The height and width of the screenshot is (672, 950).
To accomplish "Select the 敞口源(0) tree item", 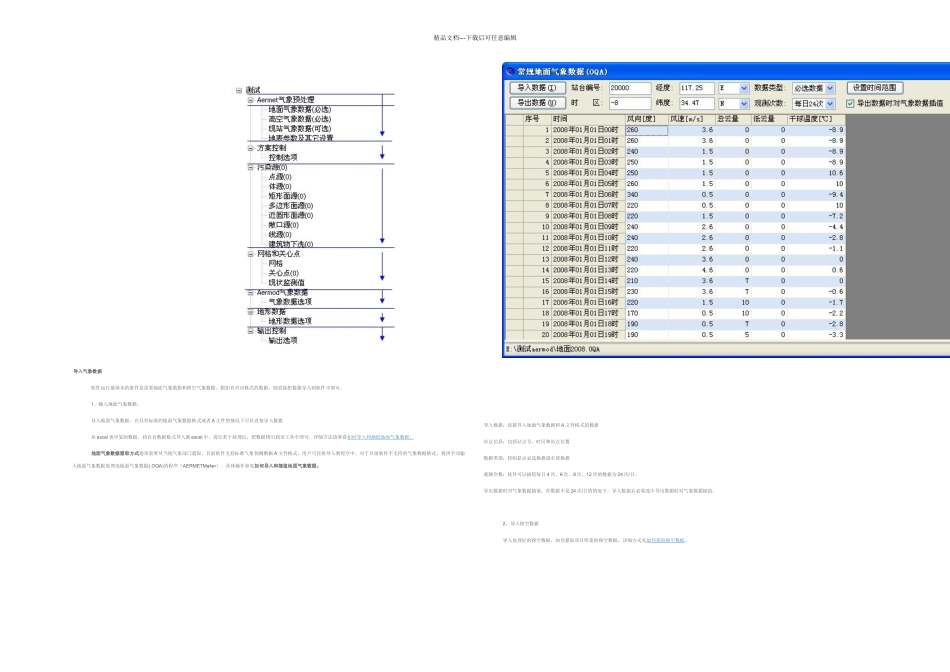I will pyautogui.click(x=284, y=225).
